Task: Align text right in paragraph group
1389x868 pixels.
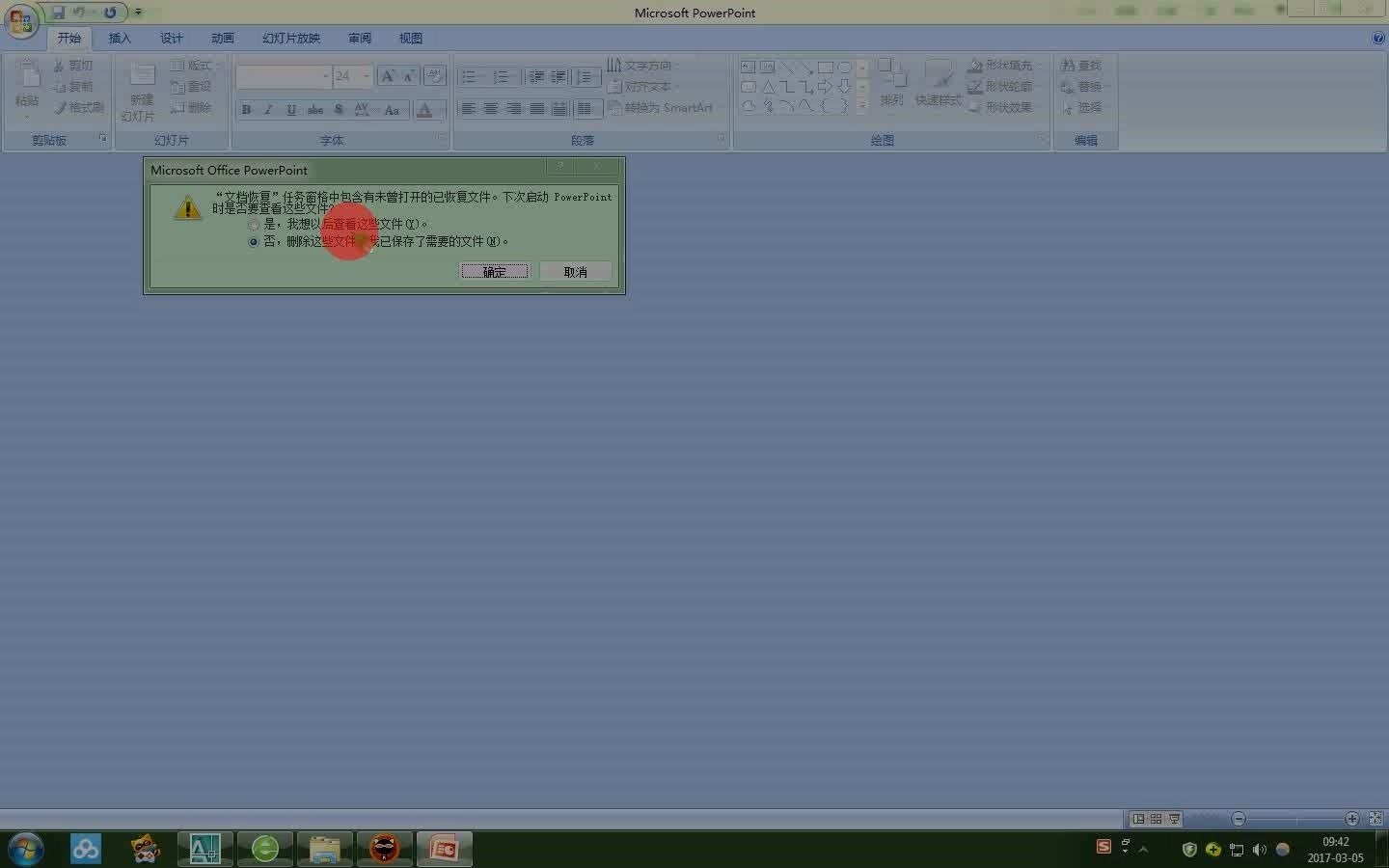Action: [514, 109]
